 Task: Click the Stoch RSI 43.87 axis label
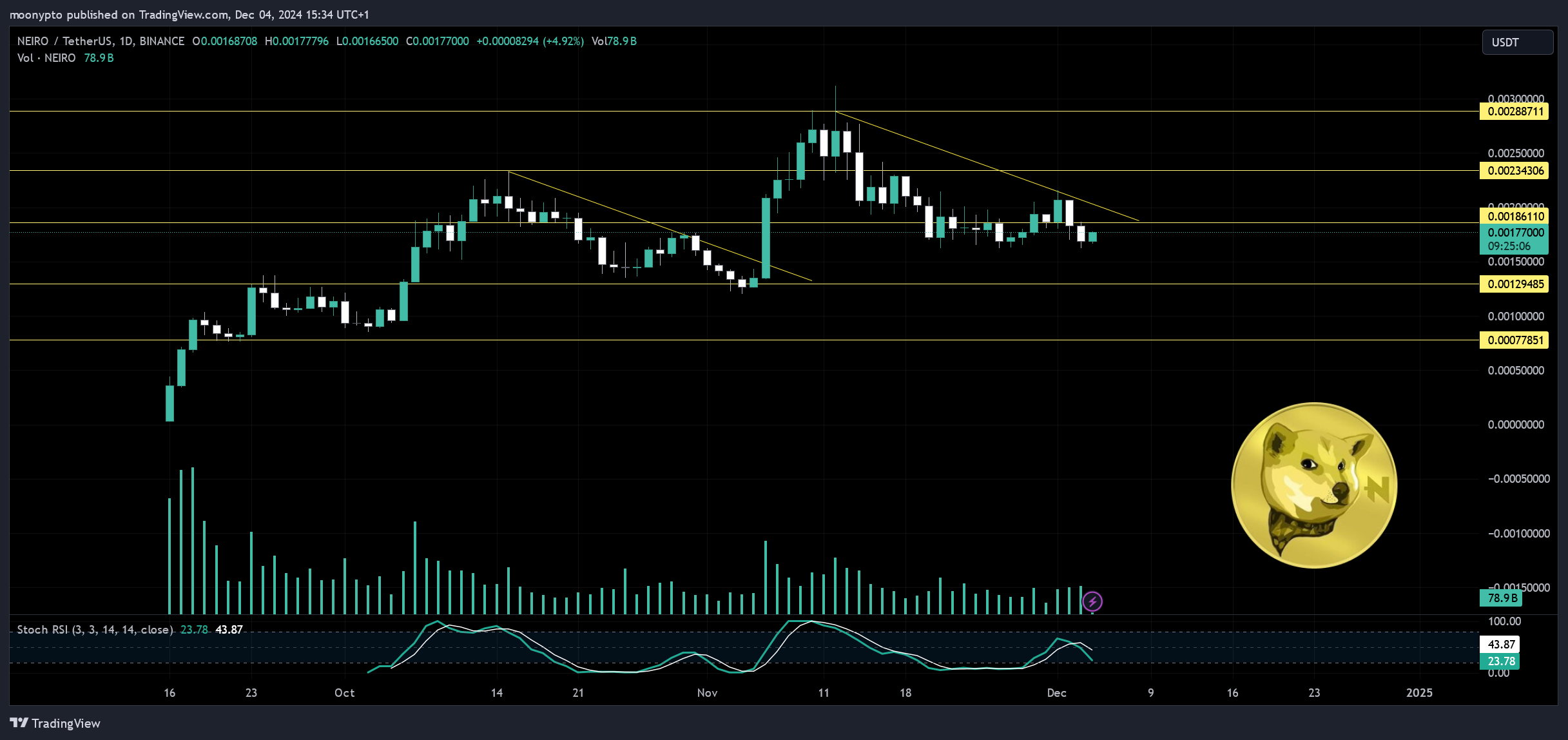pyautogui.click(x=1500, y=645)
